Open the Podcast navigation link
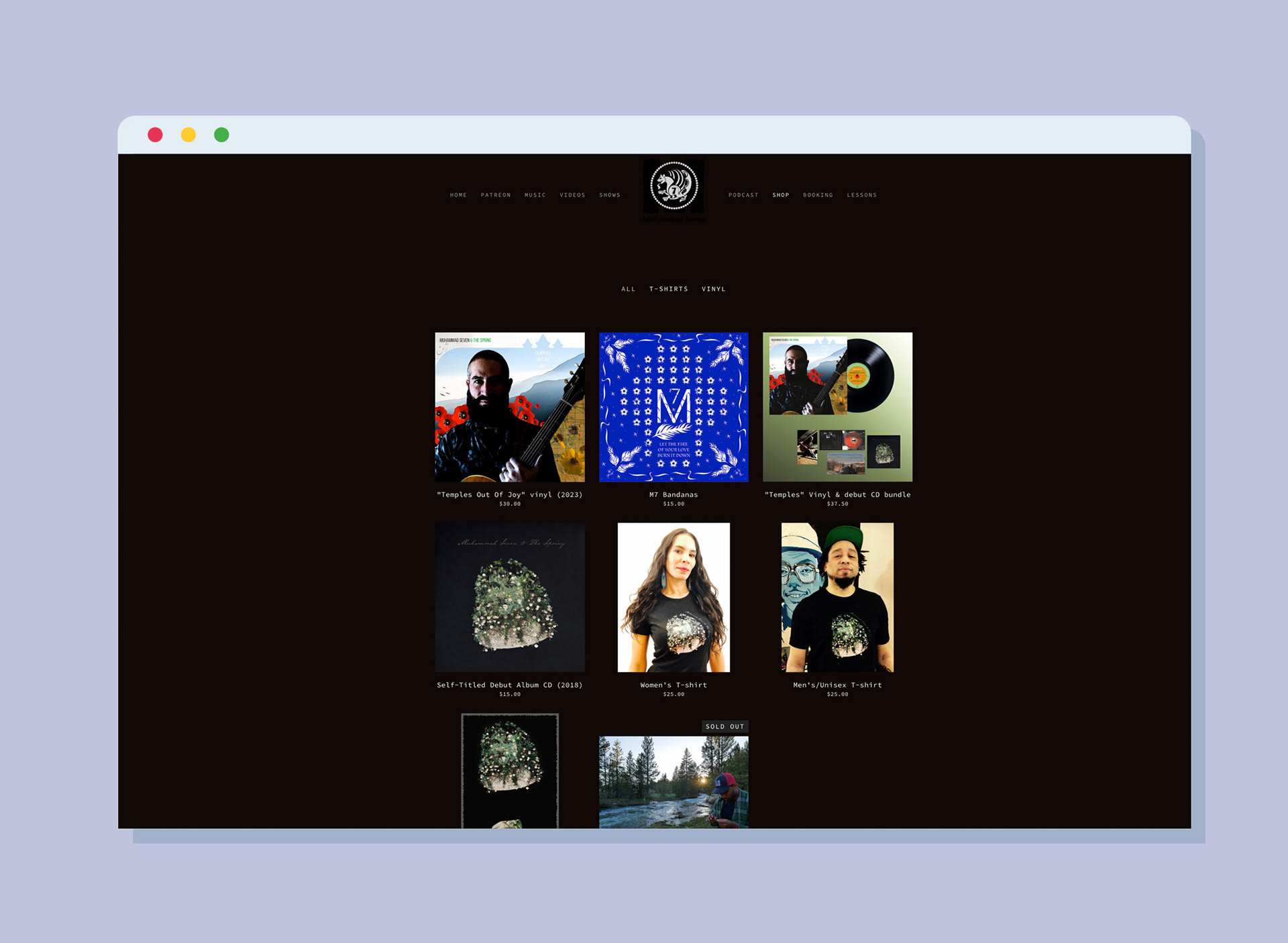This screenshot has width=1288, height=943. (x=743, y=195)
